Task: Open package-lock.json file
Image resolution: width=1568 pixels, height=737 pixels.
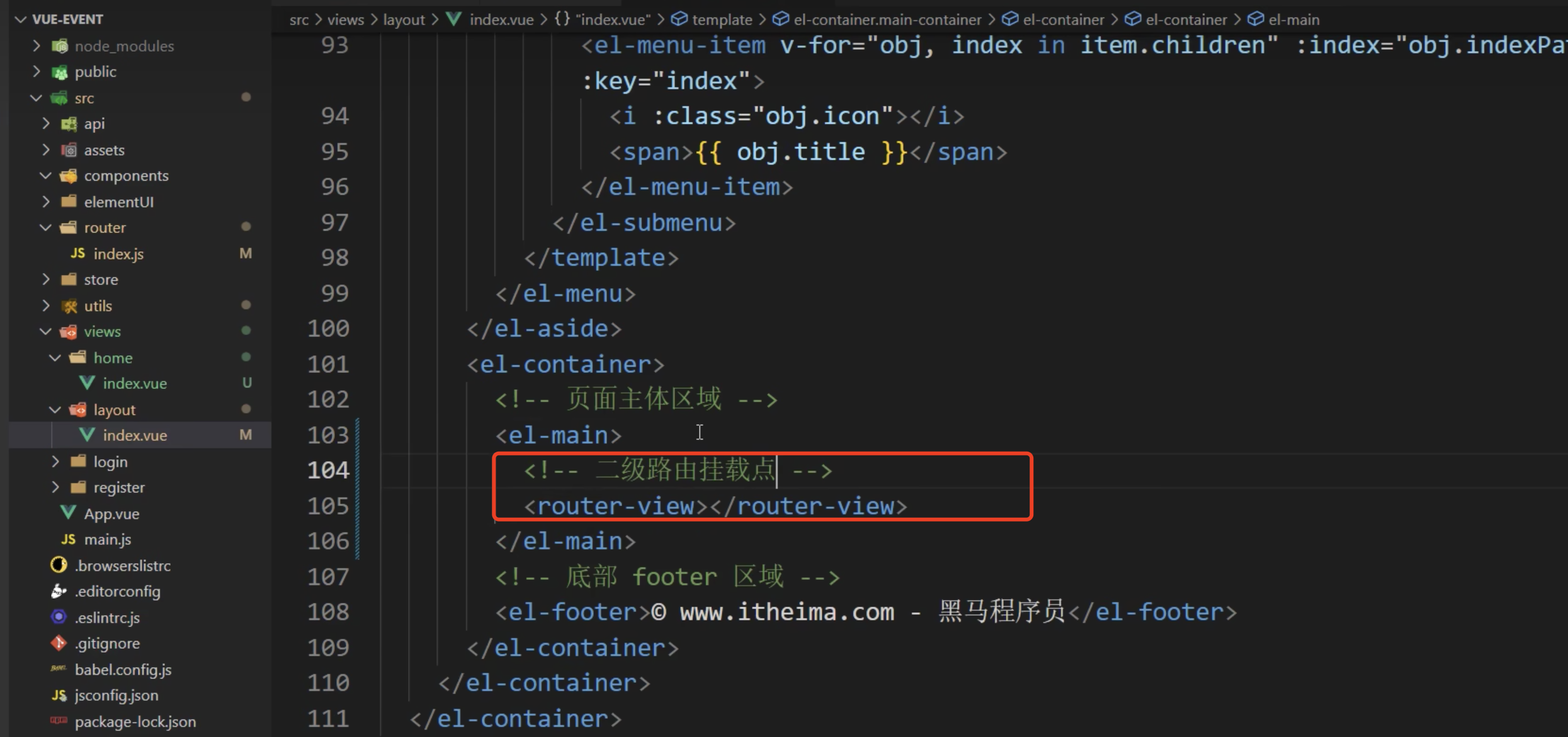Action: (135, 721)
